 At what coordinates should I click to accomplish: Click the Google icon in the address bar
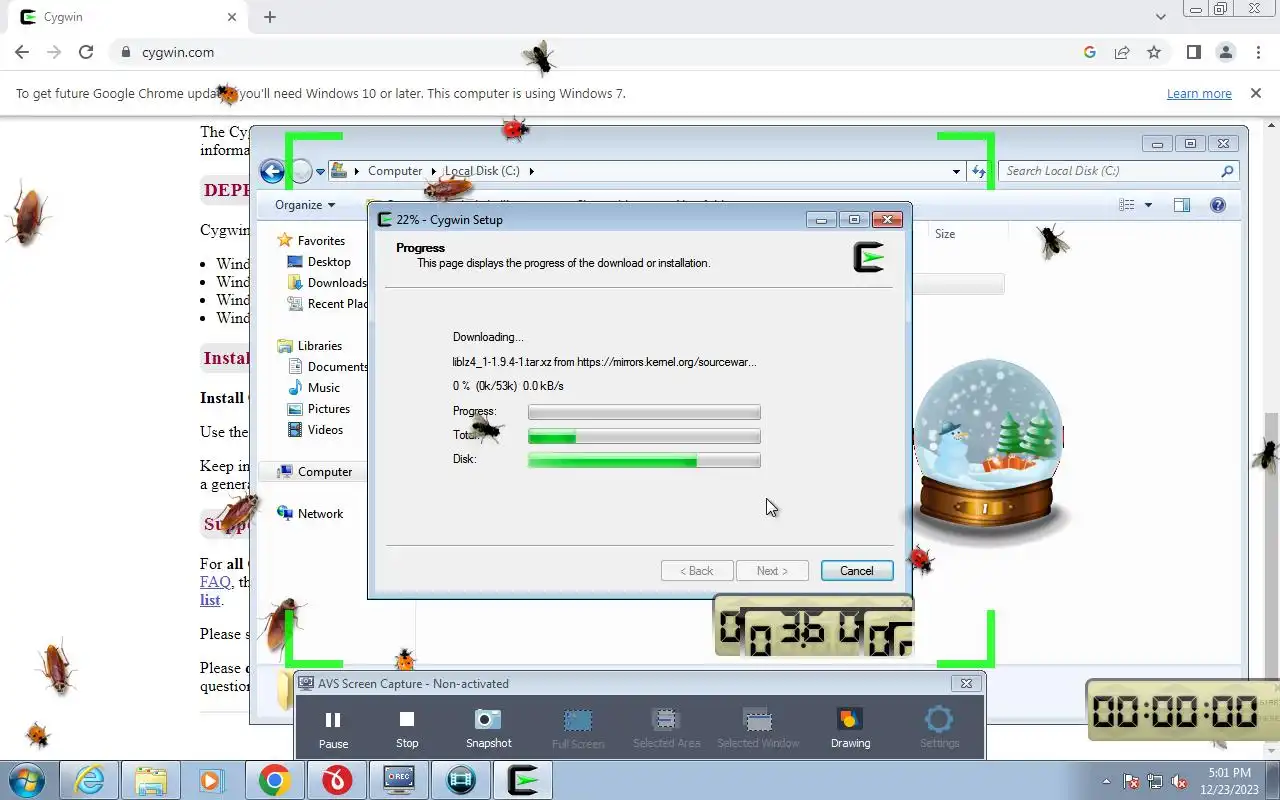(x=1090, y=52)
